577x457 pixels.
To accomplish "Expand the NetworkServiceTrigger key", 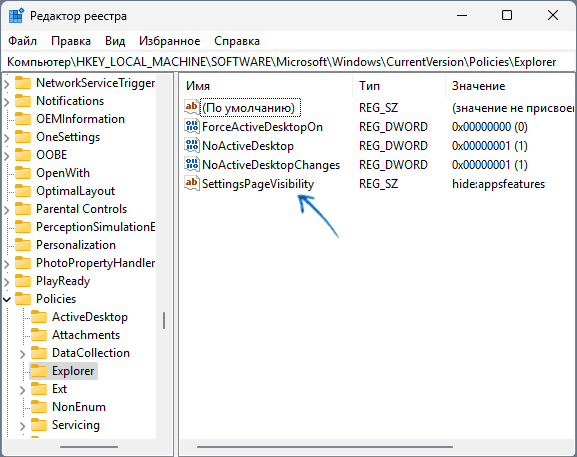I will [7, 84].
